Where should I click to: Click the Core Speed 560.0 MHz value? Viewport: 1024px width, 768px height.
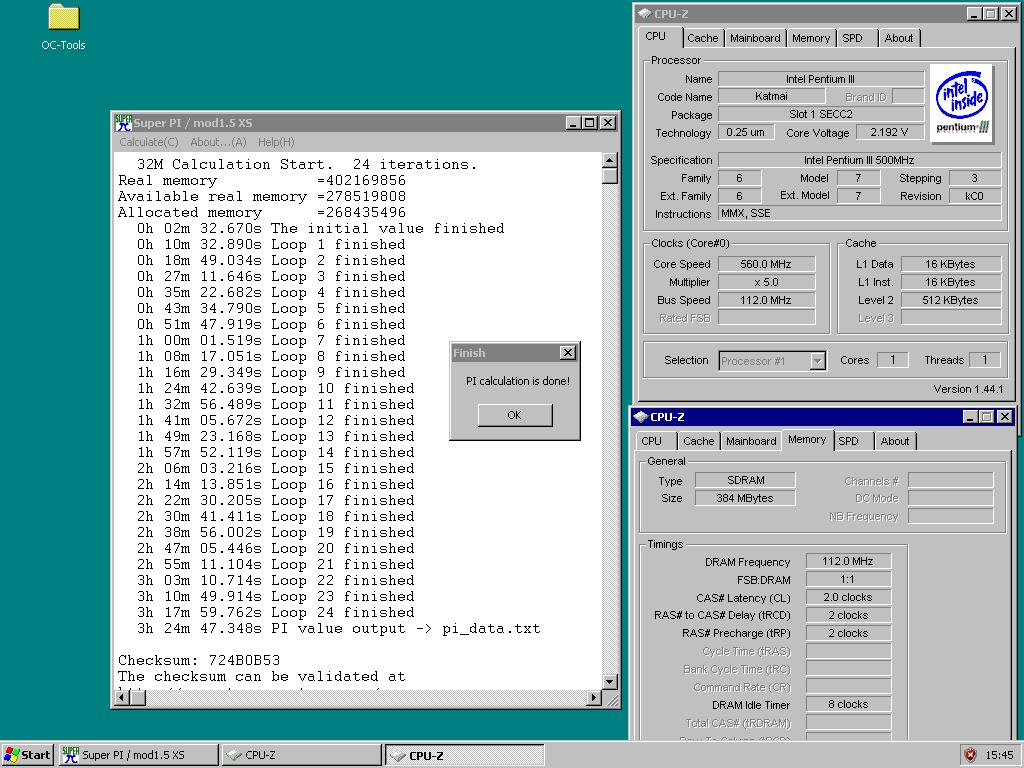pos(766,264)
